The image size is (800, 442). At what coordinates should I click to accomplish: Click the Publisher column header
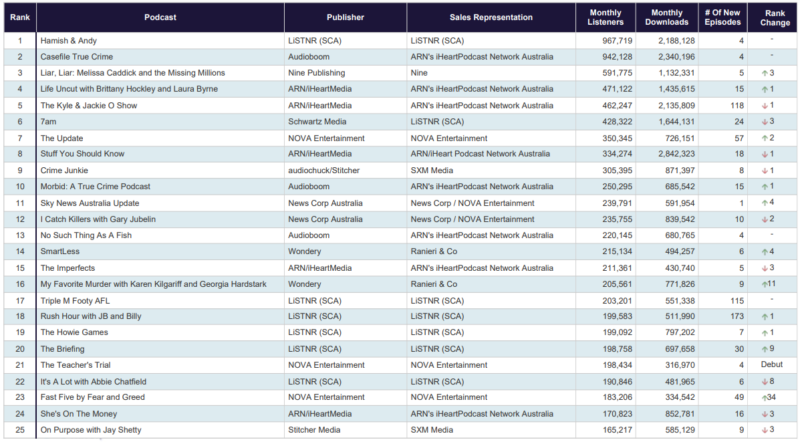tap(345, 18)
